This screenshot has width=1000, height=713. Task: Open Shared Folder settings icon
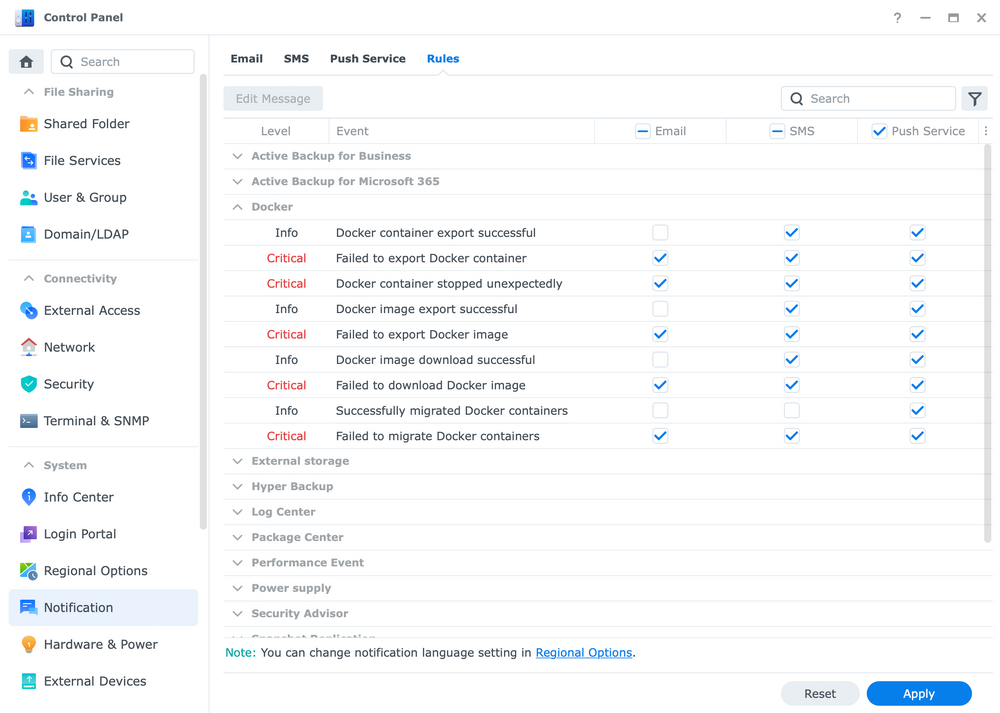click(28, 124)
